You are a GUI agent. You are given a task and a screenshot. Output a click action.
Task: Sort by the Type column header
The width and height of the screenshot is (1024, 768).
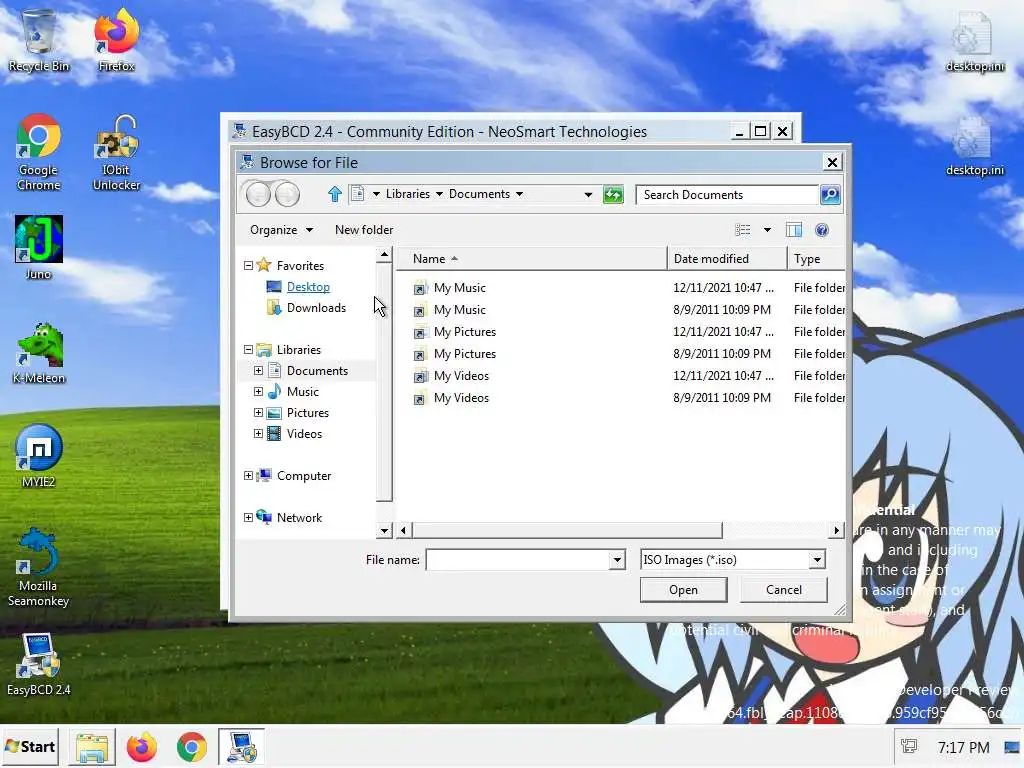click(816, 259)
